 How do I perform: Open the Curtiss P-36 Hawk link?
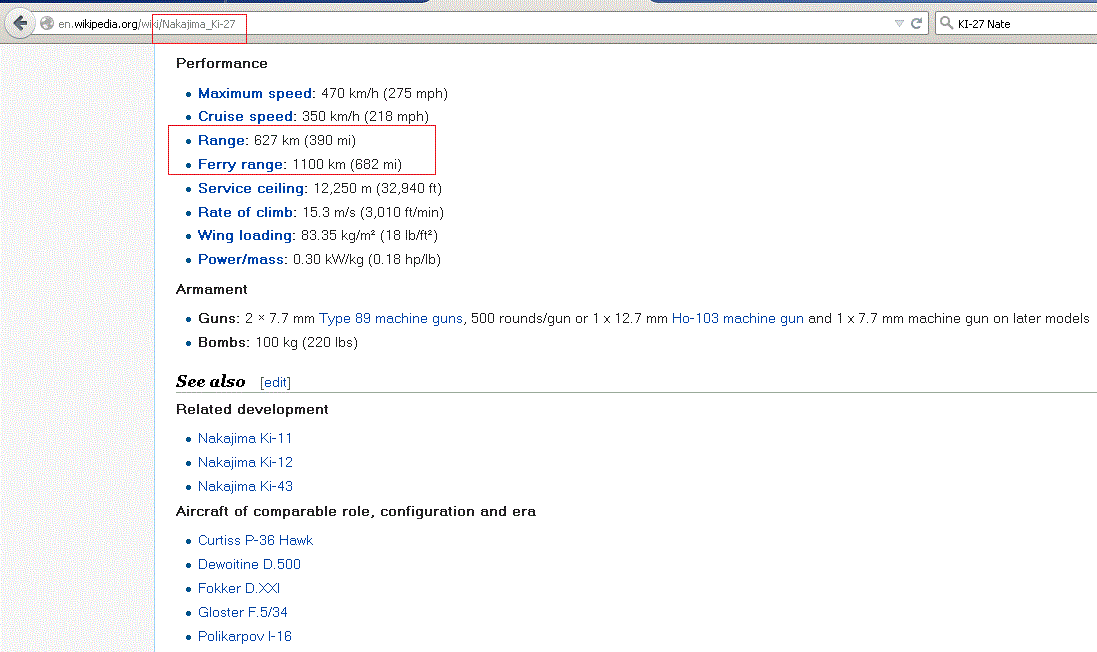[x=255, y=541]
